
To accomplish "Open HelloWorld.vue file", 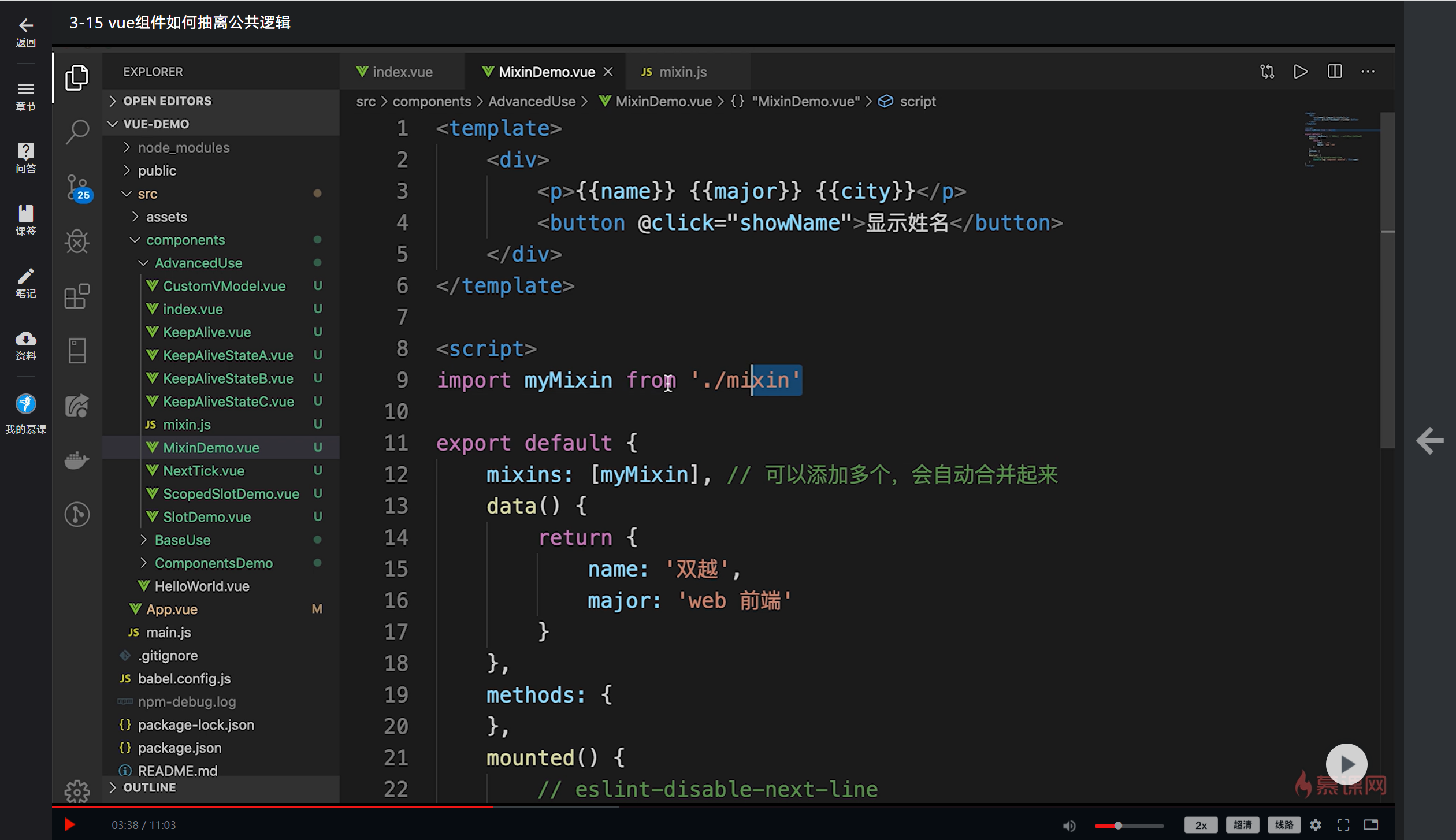I will tap(221, 586).
